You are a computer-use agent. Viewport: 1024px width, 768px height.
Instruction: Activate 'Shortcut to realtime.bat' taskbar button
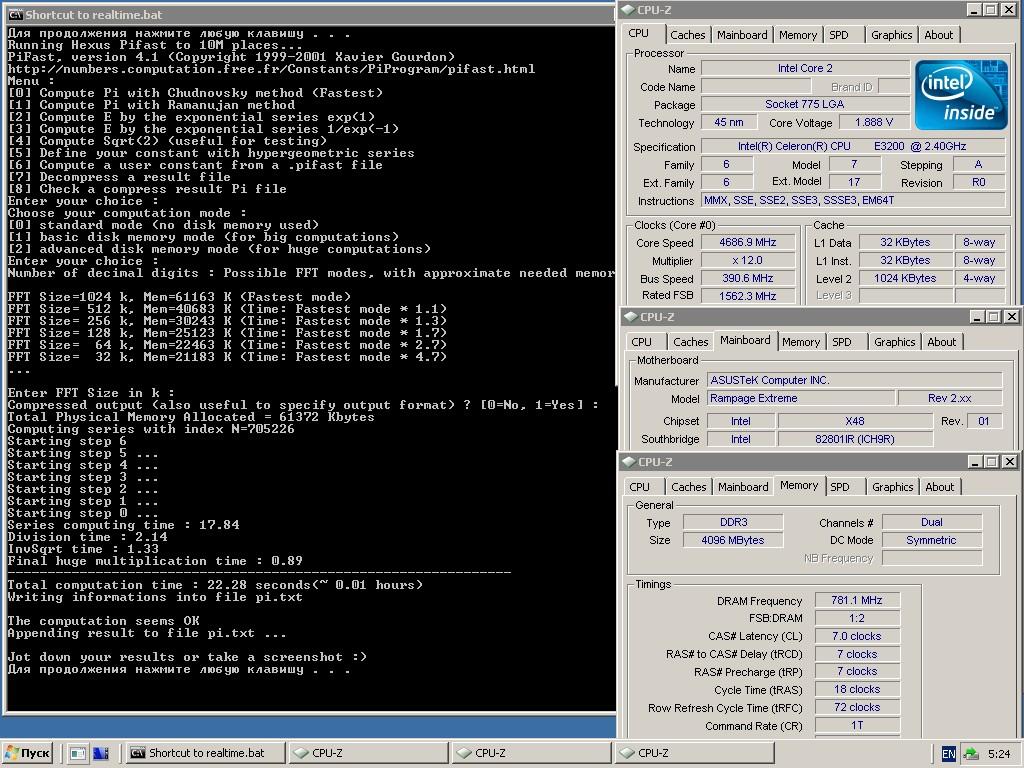click(205, 753)
